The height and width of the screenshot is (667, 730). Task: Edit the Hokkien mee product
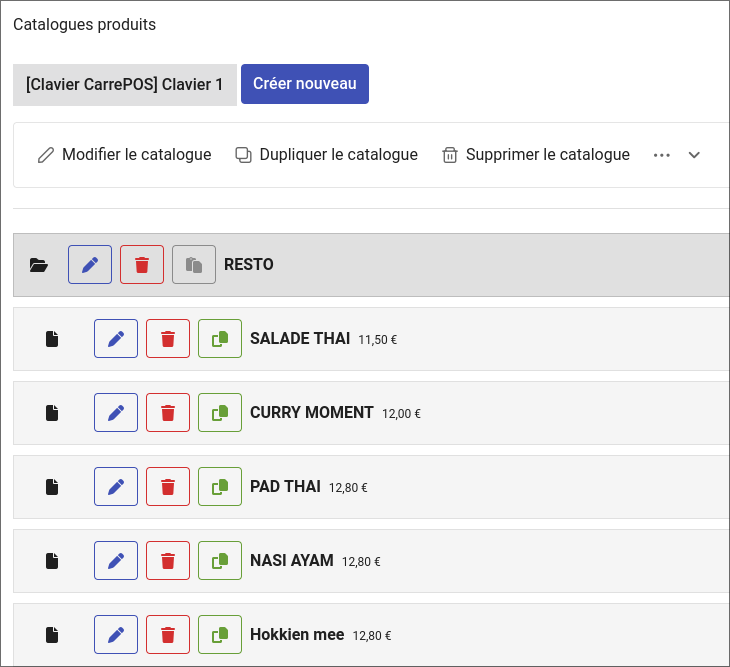point(116,634)
